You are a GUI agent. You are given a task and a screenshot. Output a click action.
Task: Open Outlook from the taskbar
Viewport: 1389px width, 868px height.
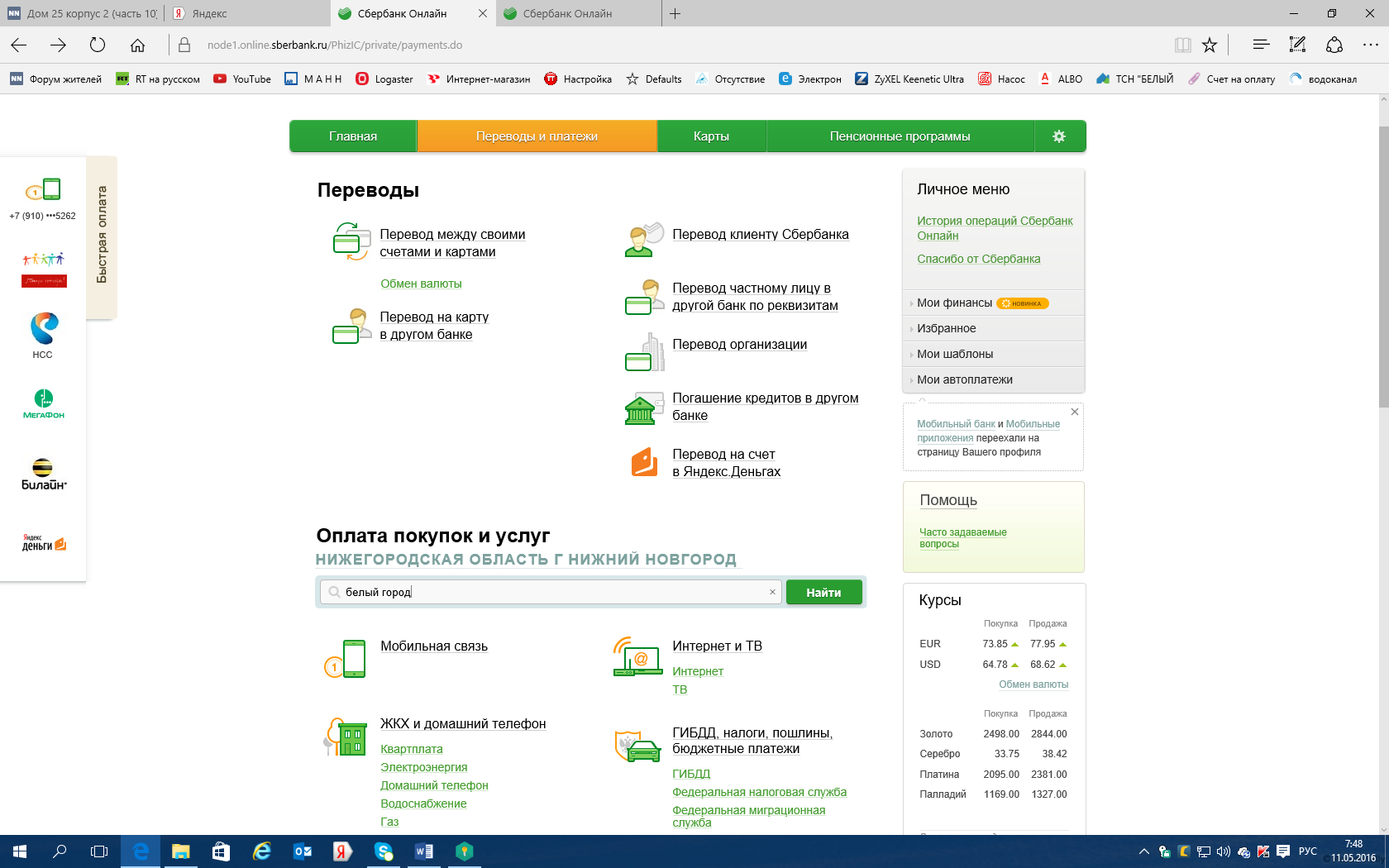point(303,851)
